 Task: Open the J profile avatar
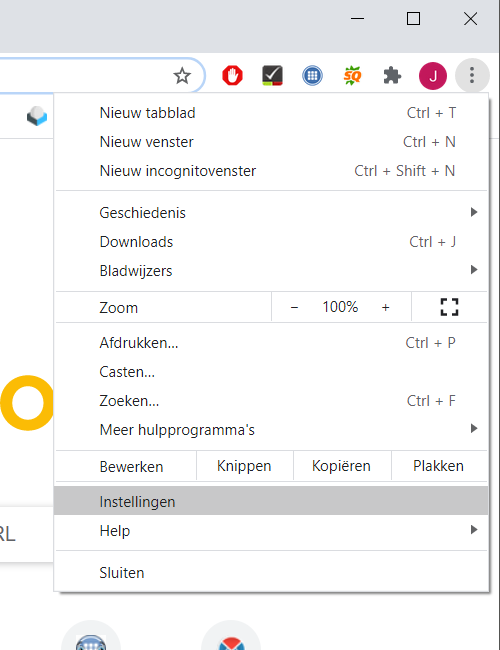(x=433, y=76)
